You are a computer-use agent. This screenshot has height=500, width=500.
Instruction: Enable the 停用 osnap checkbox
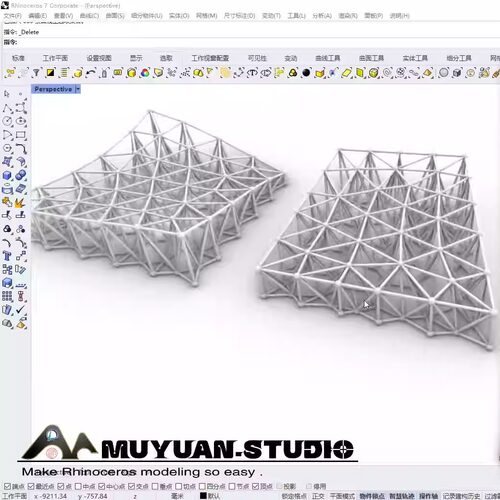(x=309, y=486)
